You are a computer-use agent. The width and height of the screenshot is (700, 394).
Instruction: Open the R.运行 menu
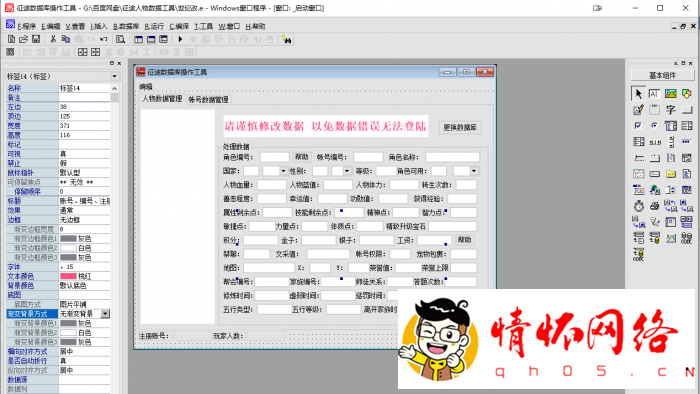(154, 26)
